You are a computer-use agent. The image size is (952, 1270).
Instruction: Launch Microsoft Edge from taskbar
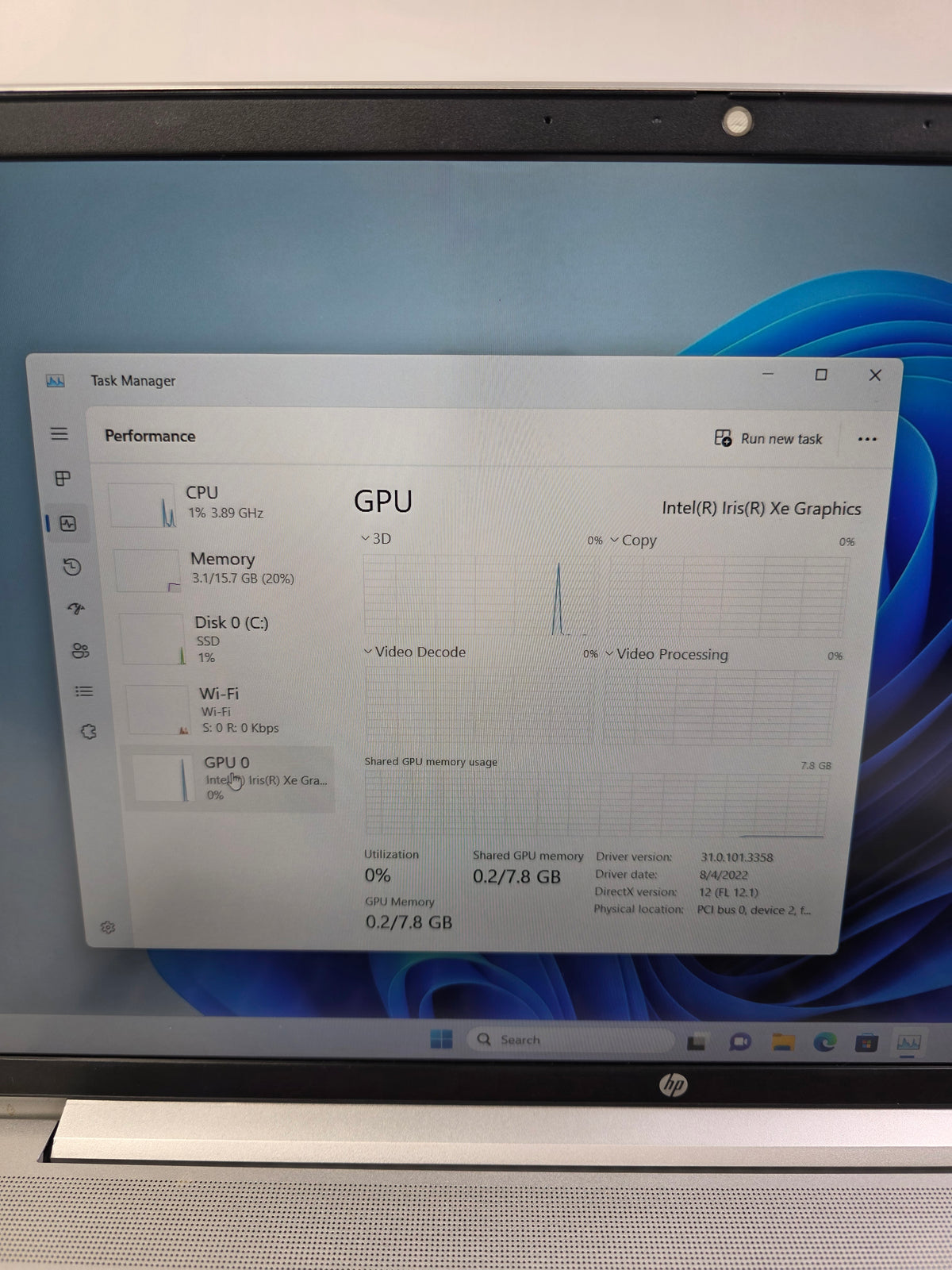coord(825,1041)
